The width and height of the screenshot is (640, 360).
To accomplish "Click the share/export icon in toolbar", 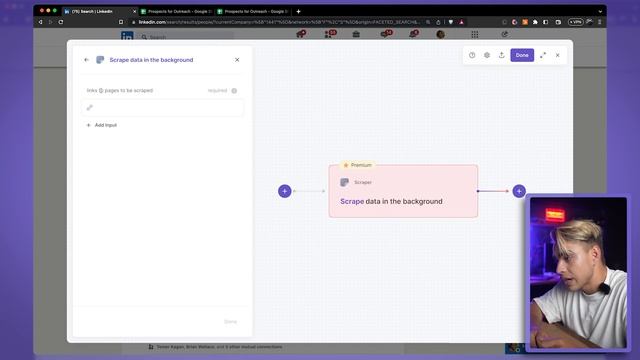I will point(502,55).
